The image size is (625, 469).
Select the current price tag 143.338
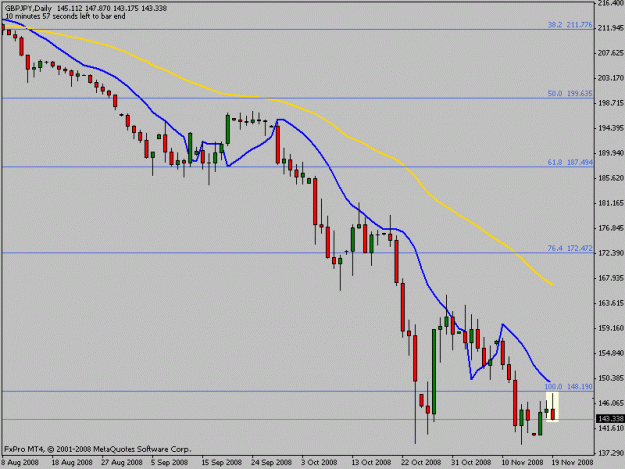(610, 418)
